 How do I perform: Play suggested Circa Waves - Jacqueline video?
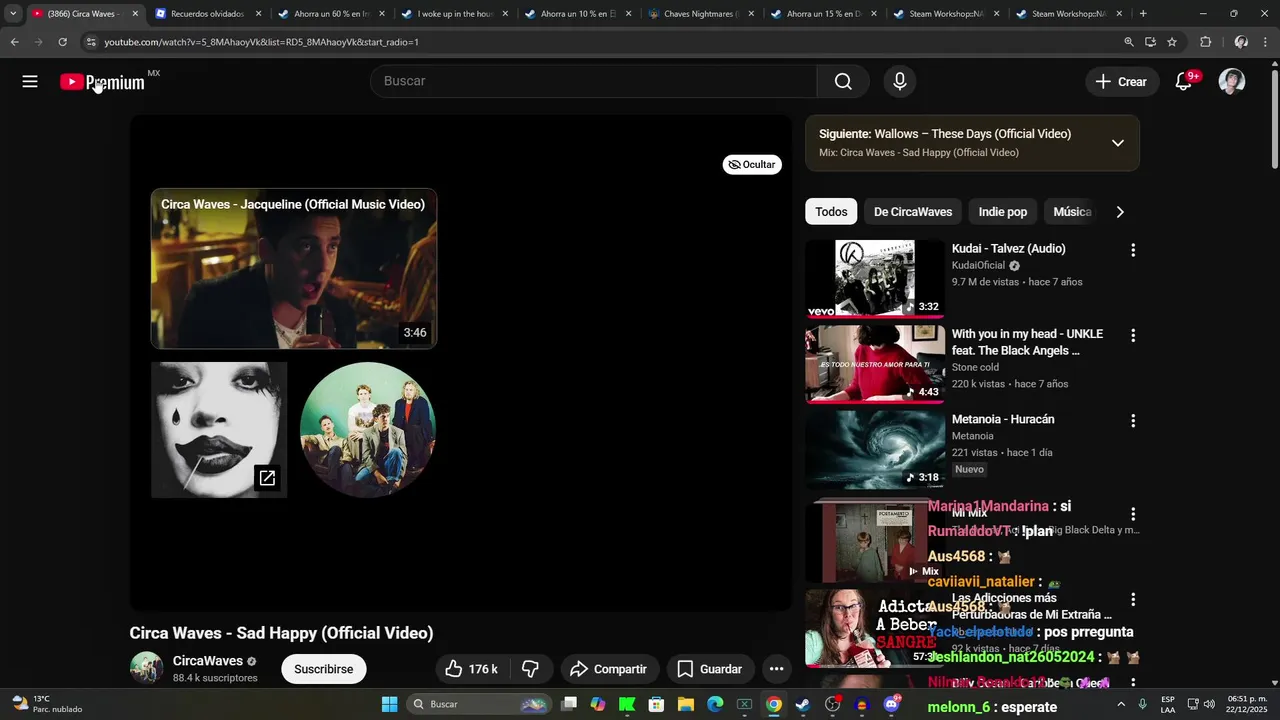tap(294, 269)
